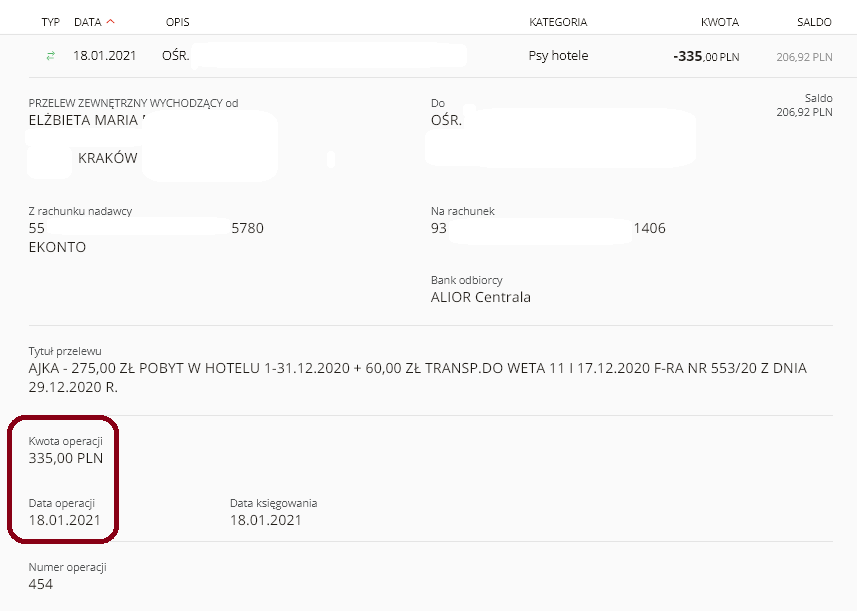The height and width of the screenshot is (611, 857).
Task: Click the Kwota operacji value 335,00 PLN
Action: tap(66, 458)
